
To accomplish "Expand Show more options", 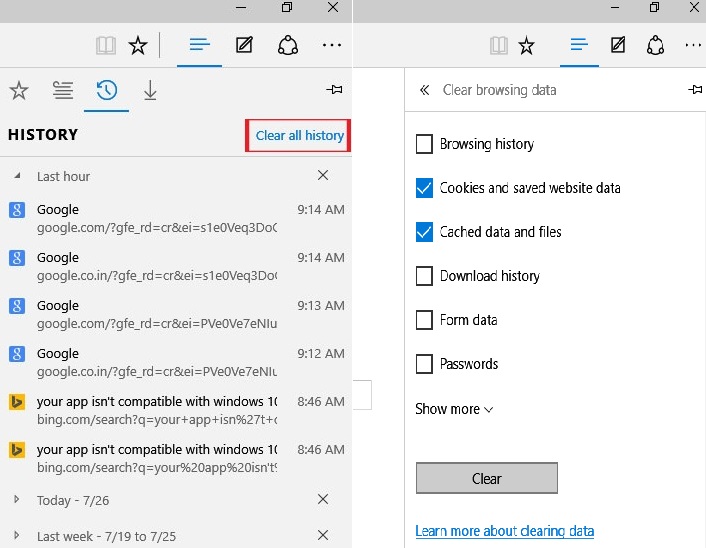I will coord(454,409).
